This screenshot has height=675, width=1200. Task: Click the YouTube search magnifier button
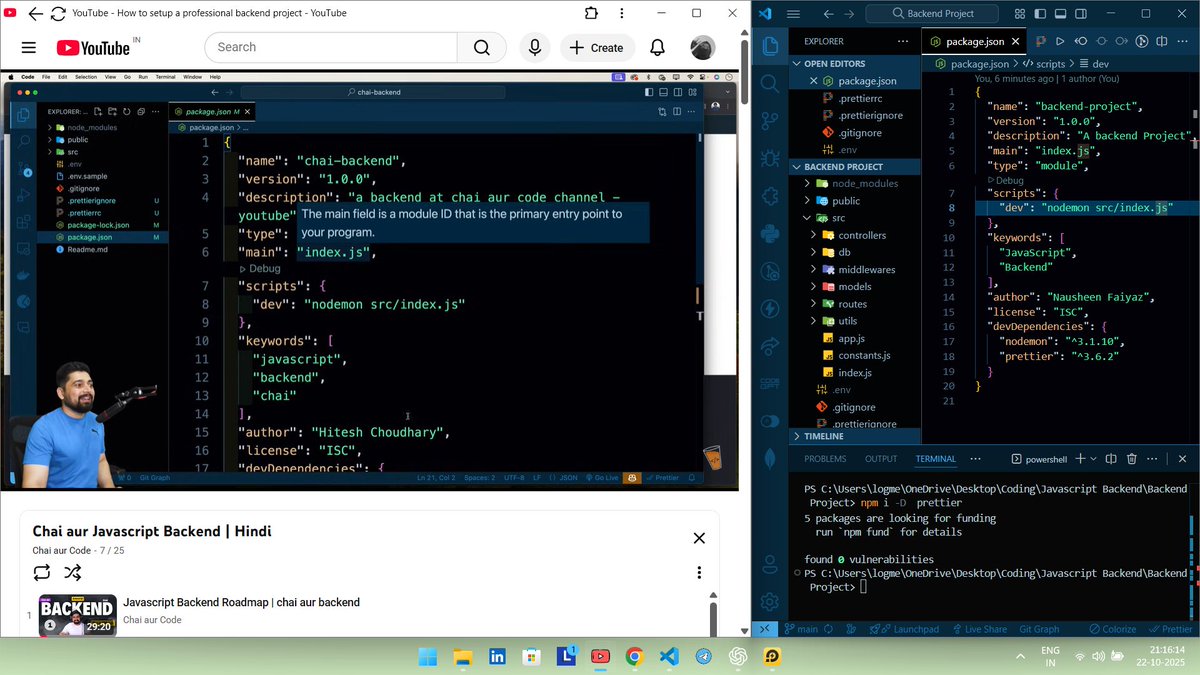click(x=482, y=47)
